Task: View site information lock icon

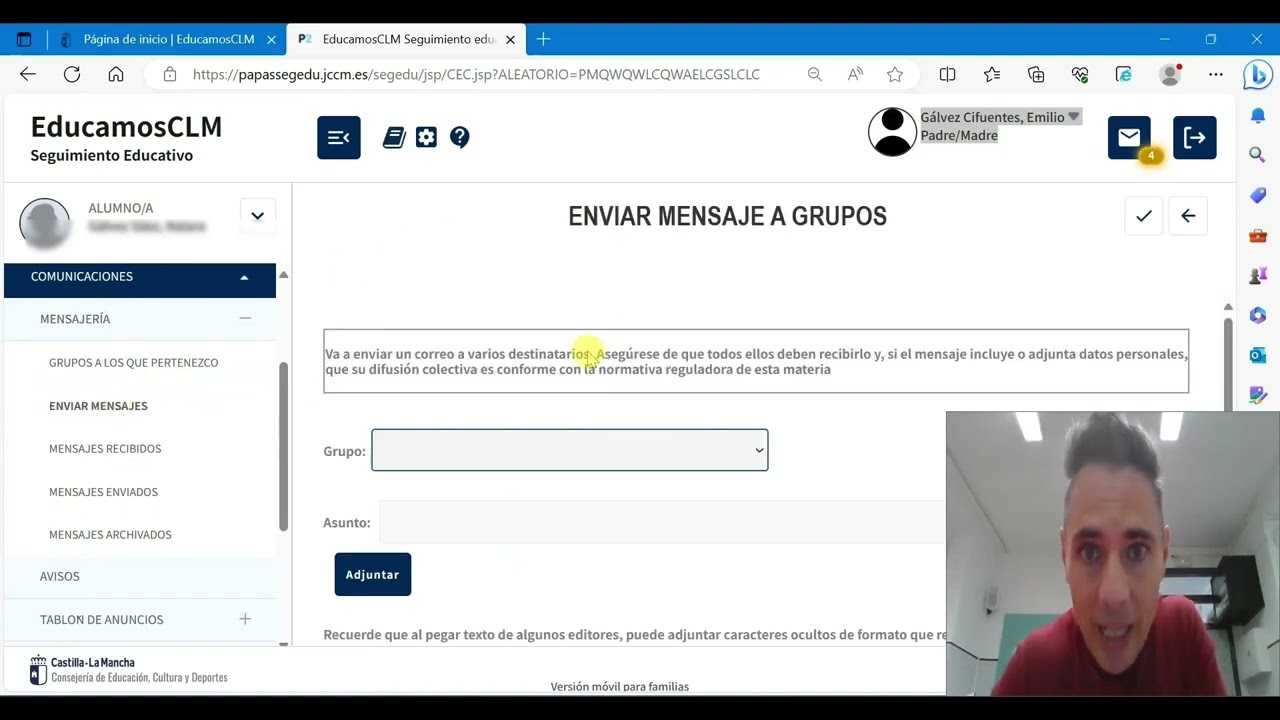Action: [170, 74]
